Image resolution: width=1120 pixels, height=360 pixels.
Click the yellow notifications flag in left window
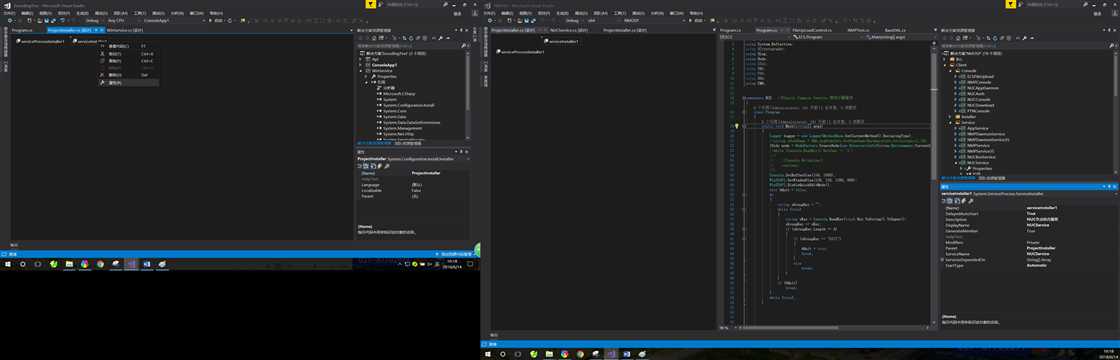(x=371, y=4)
